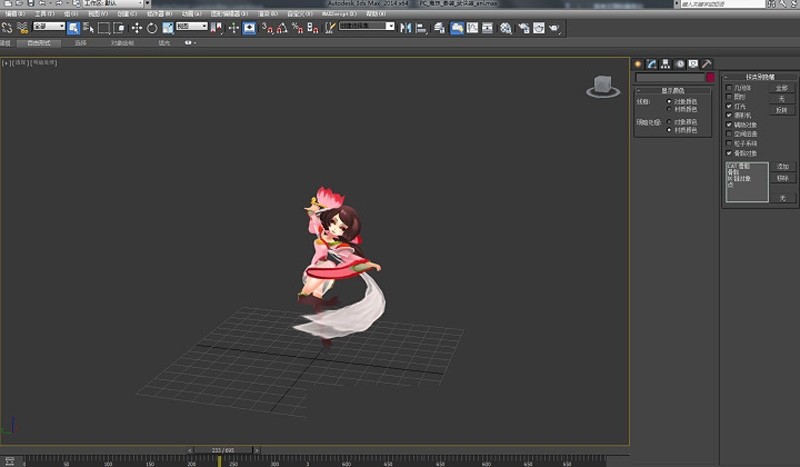800x467 pixels.
Task: Open the Curve Editor
Action: coord(472,28)
